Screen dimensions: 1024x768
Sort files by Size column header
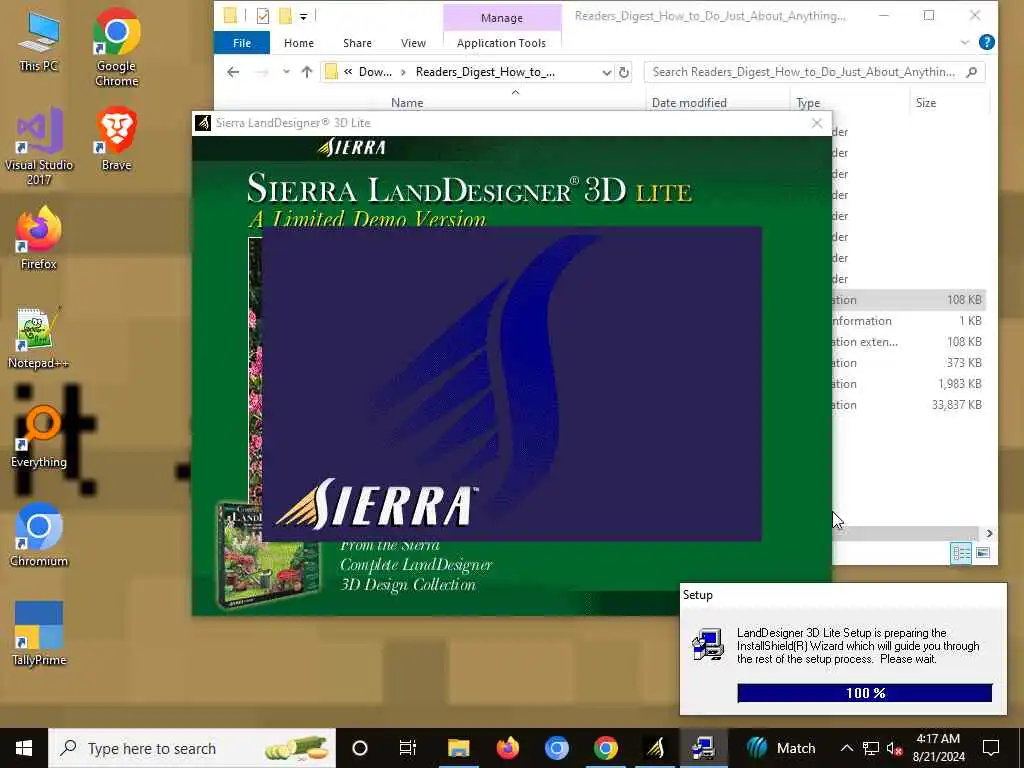pyautogui.click(x=925, y=103)
